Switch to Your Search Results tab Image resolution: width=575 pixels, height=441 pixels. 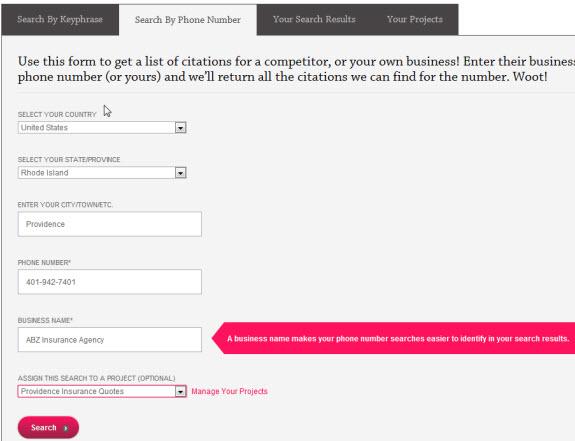[314, 20]
